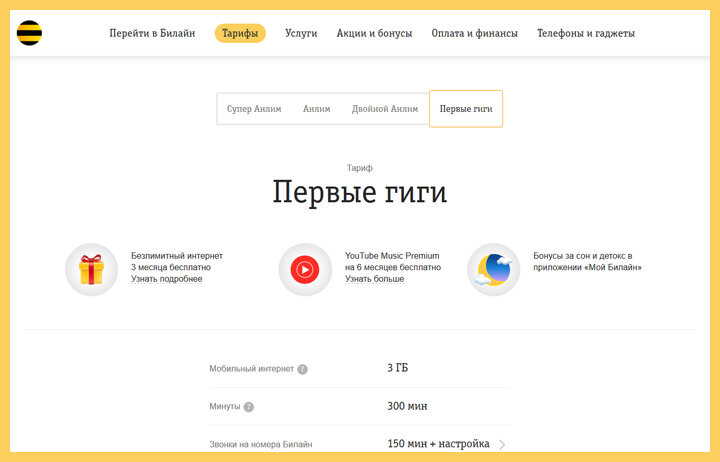Switch to the Двойной Анлим tab
The width and height of the screenshot is (720, 462).
click(x=385, y=109)
